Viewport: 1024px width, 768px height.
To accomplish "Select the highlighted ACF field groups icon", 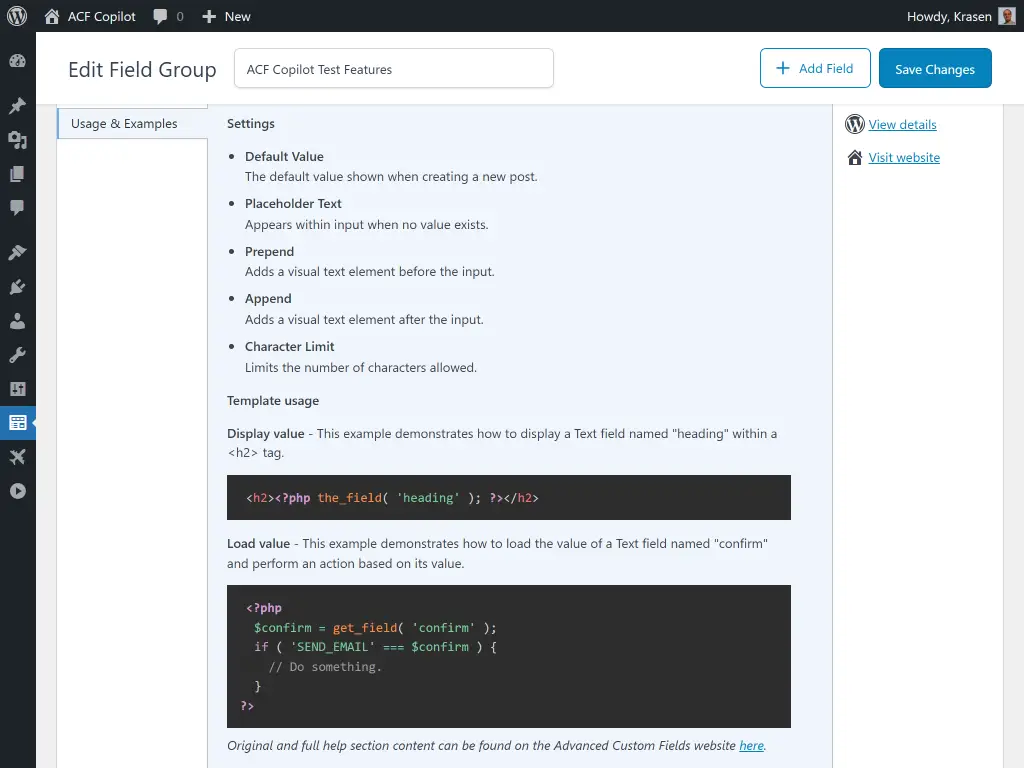I will pyautogui.click(x=18, y=422).
